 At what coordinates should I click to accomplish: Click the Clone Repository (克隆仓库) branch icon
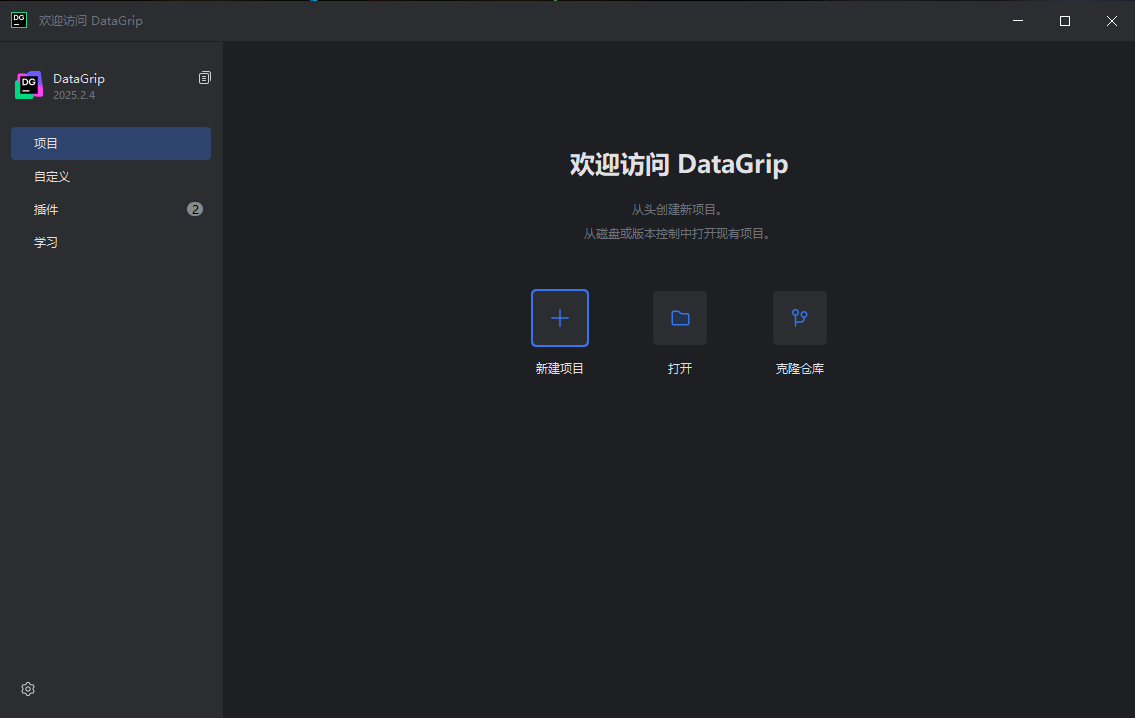coord(800,318)
